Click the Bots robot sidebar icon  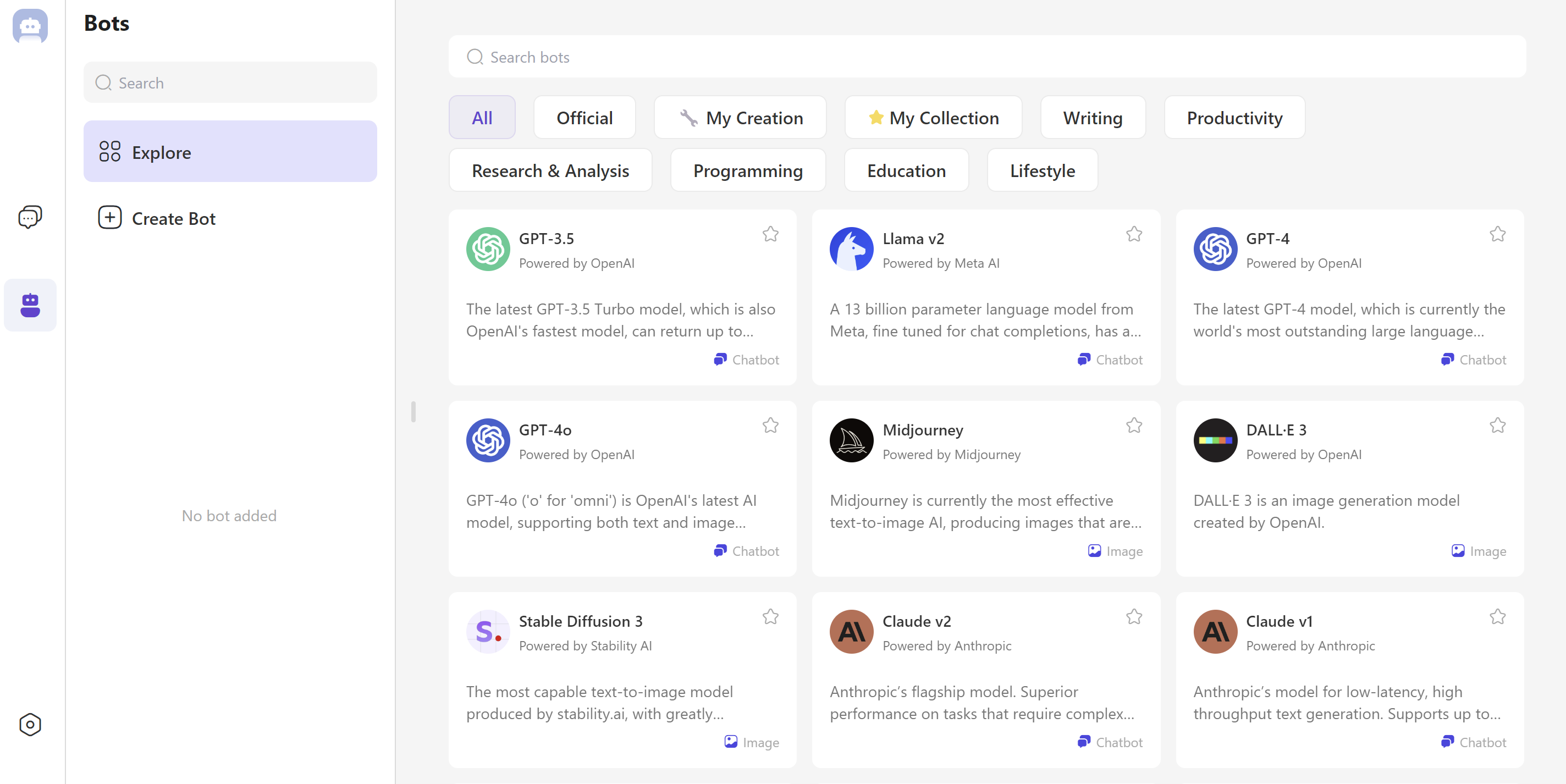pyautogui.click(x=30, y=305)
